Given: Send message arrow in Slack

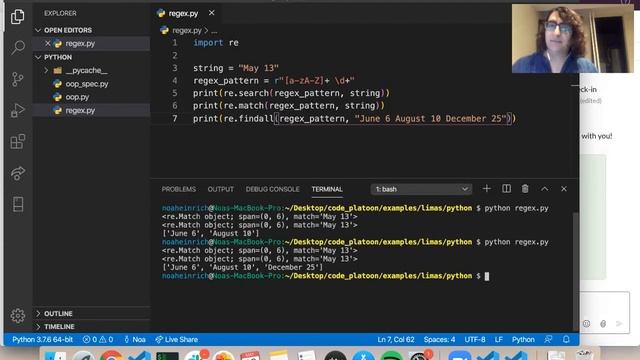Looking at the screenshot, I should 619,324.
